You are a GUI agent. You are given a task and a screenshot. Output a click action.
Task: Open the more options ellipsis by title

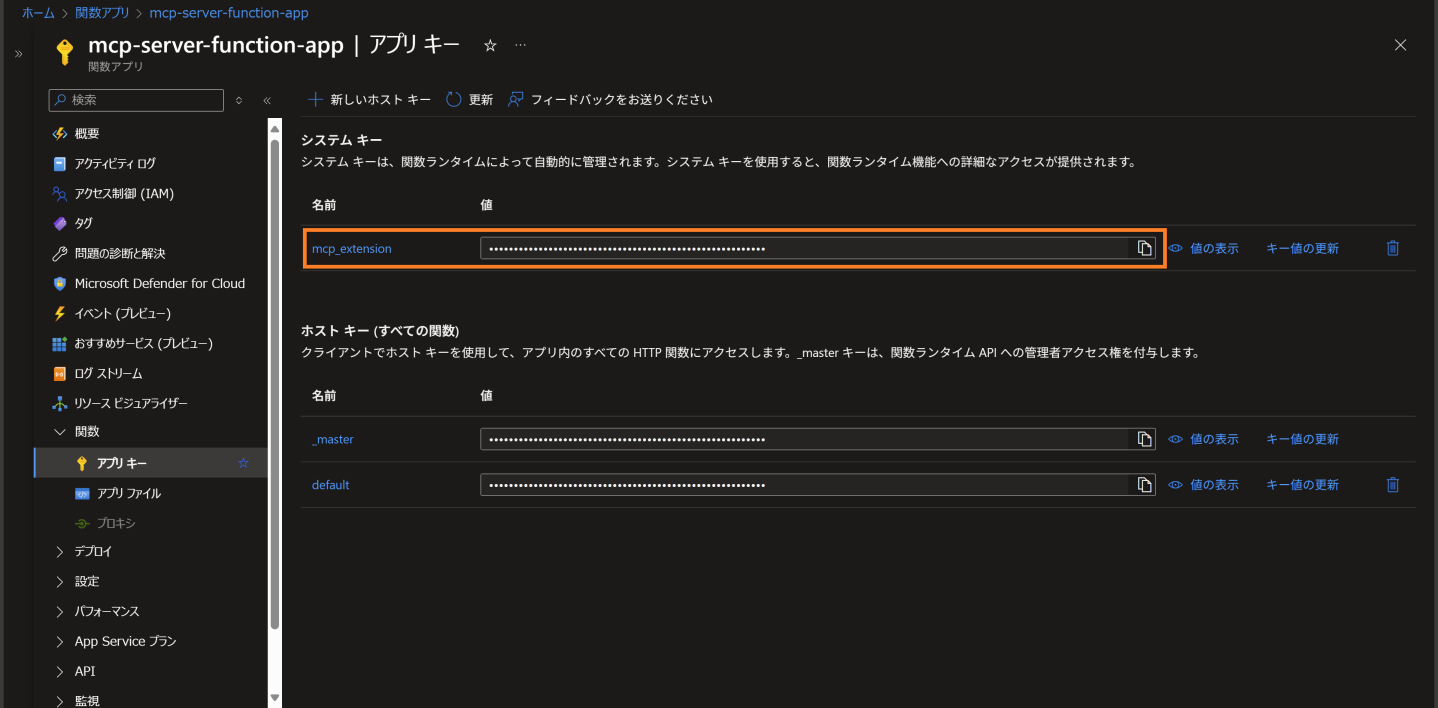click(520, 45)
